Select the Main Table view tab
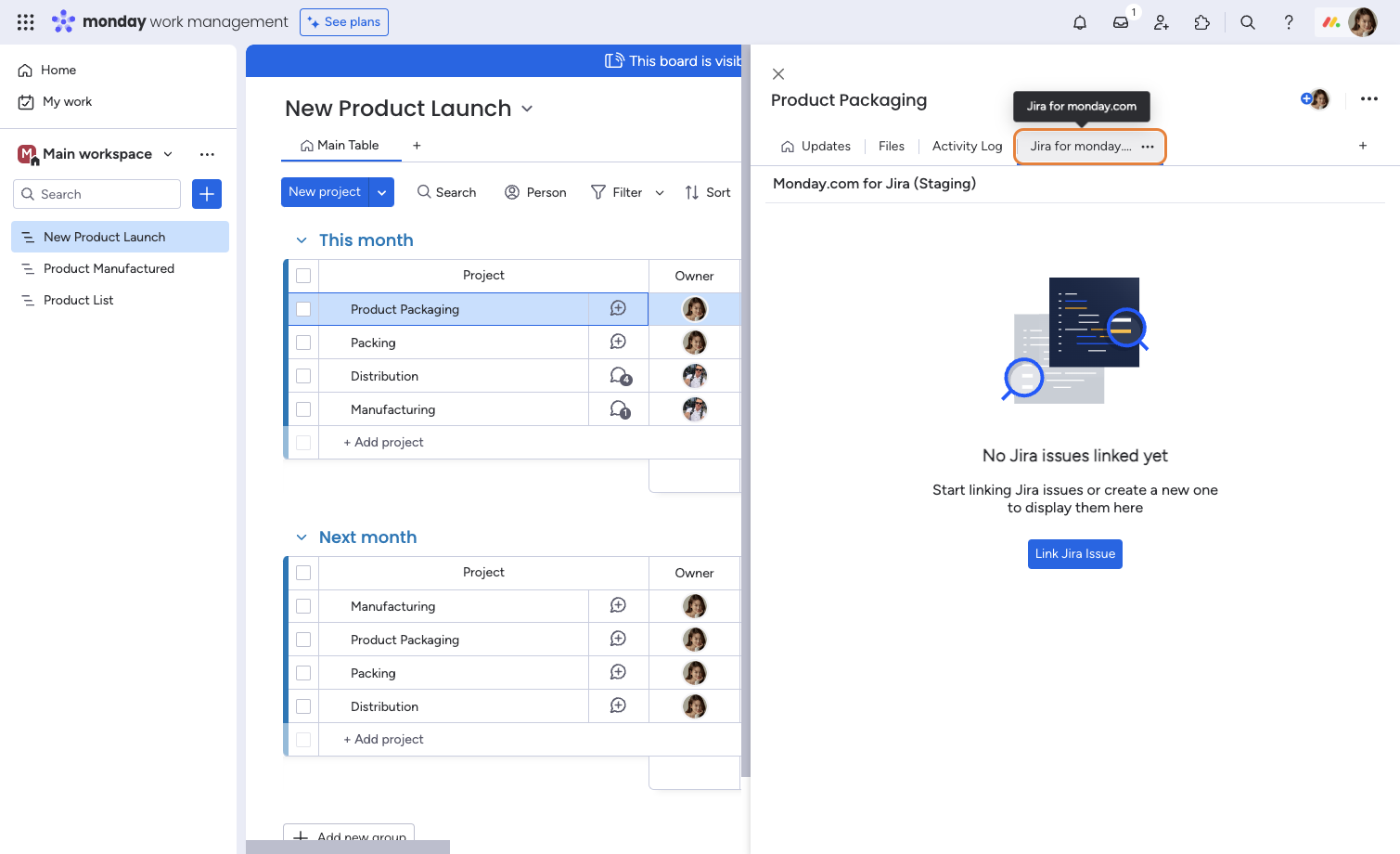The width and height of the screenshot is (1400, 854). click(x=340, y=146)
